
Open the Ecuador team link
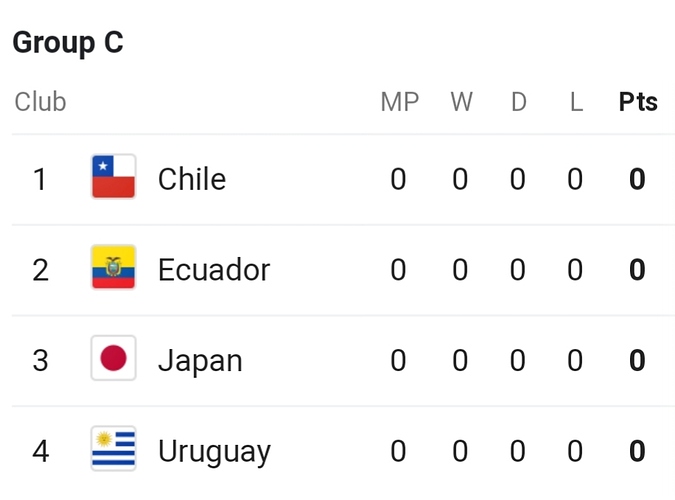point(214,270)
